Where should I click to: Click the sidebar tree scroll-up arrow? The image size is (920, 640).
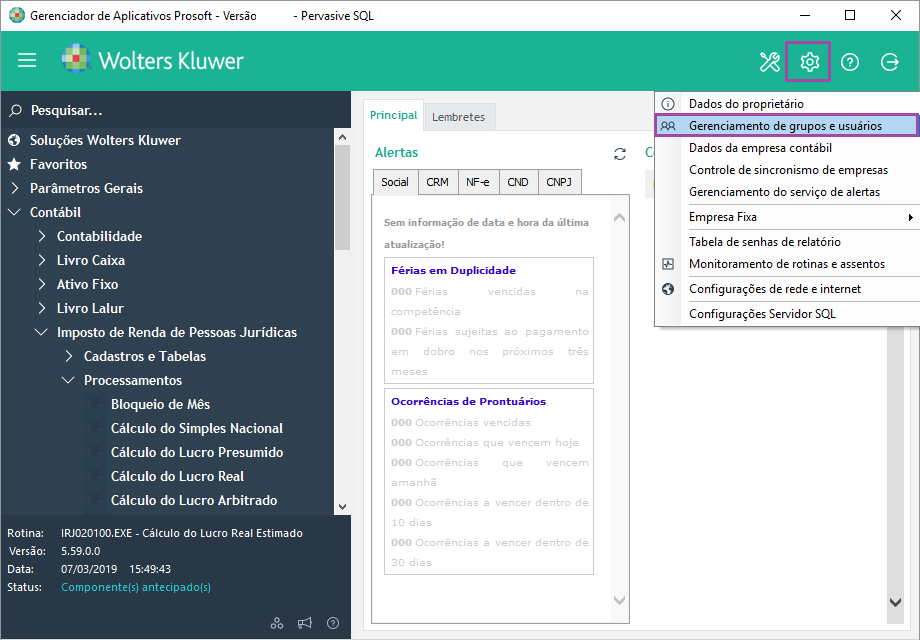(343, 137)
